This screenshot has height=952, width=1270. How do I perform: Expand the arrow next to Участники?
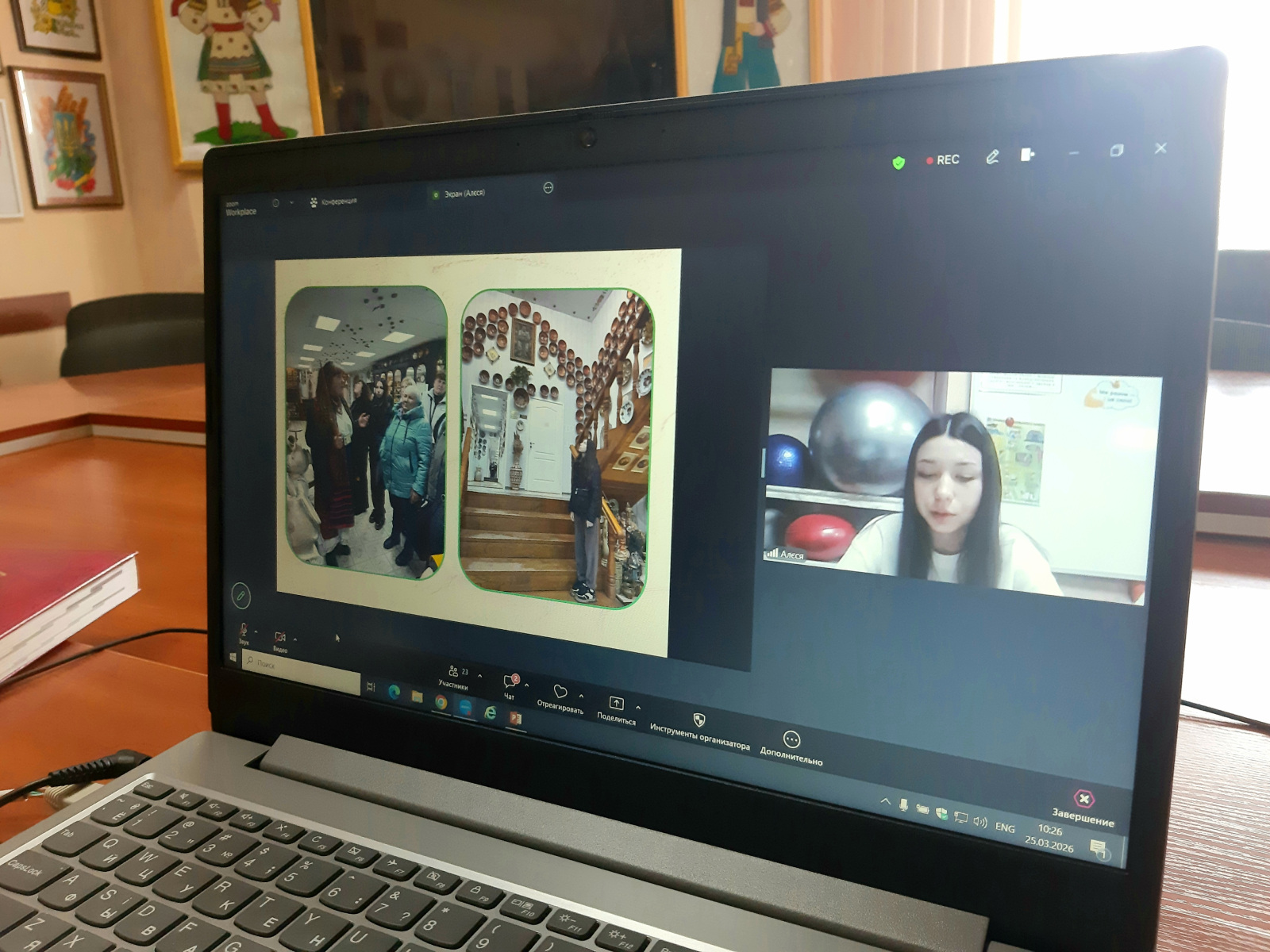479,677
